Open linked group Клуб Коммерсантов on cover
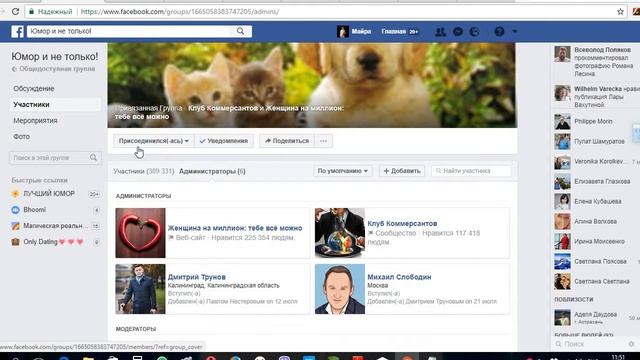 [223, 108]
